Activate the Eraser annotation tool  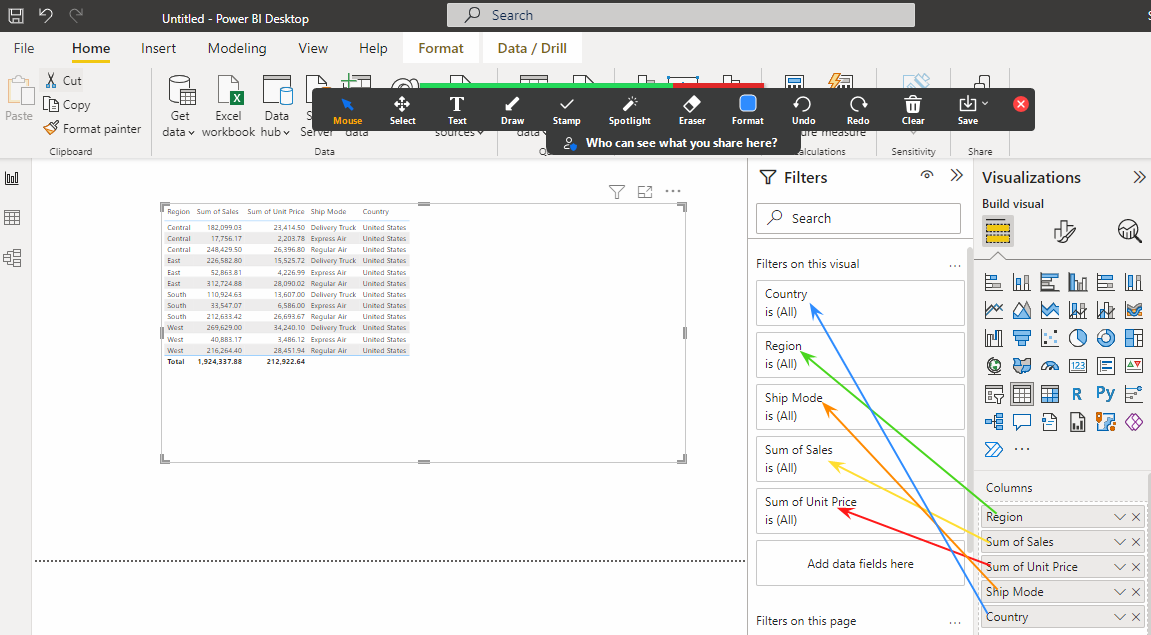691,109
